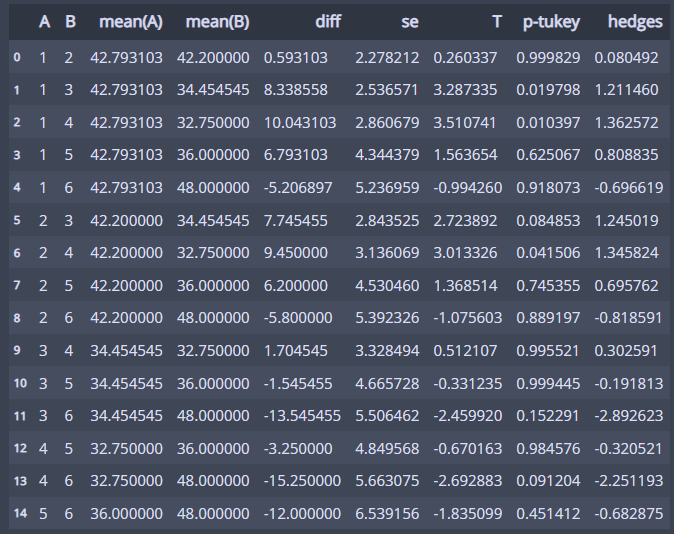Click p-tukey value 0.084853
The height and width of the screenshot is (534, 674).
tap(548, 221)
